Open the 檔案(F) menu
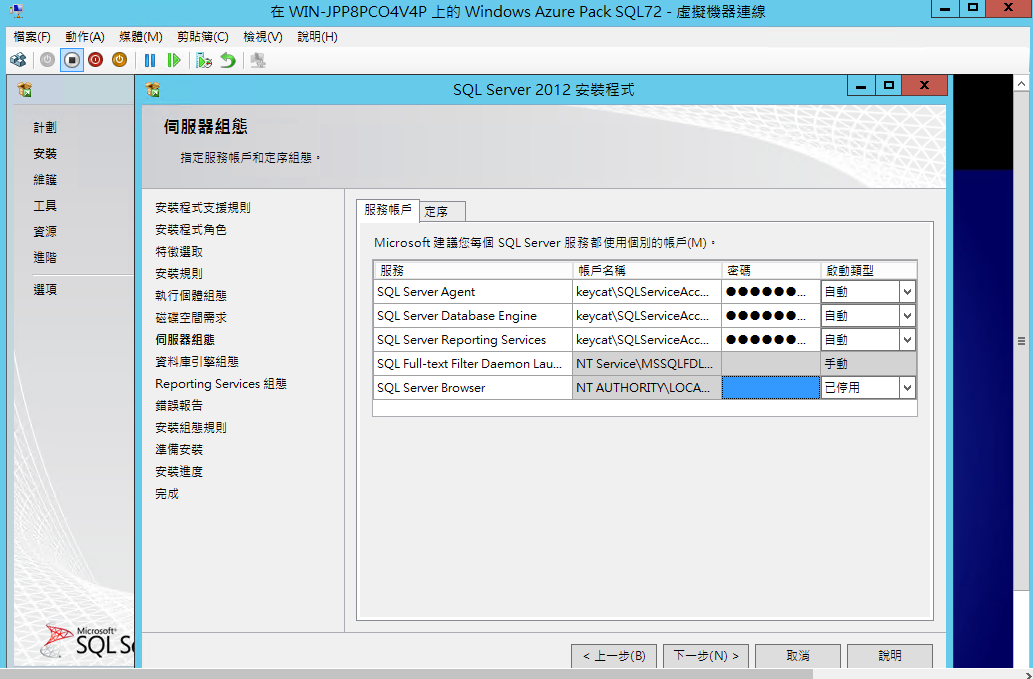This screenshot has width=1033, height=679. coord(32,37)
